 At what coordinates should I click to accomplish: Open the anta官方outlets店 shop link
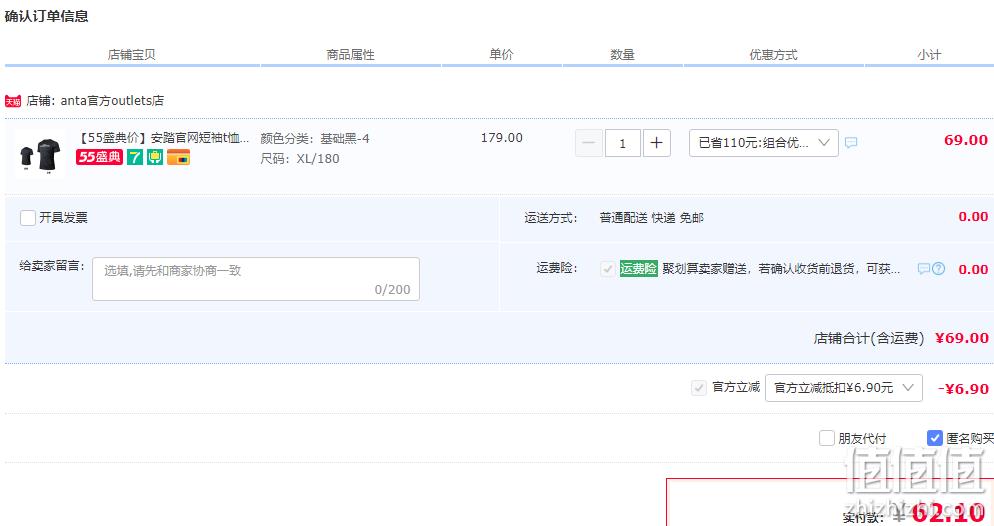click(112, 101)
